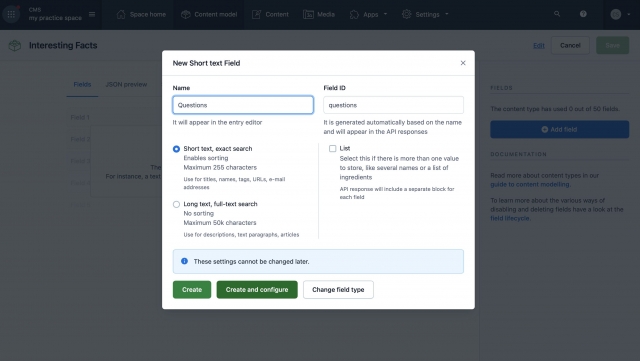This screenshot has height=361, width=640.
Task: Click the my practice space name
Action: tap(55, 18)
